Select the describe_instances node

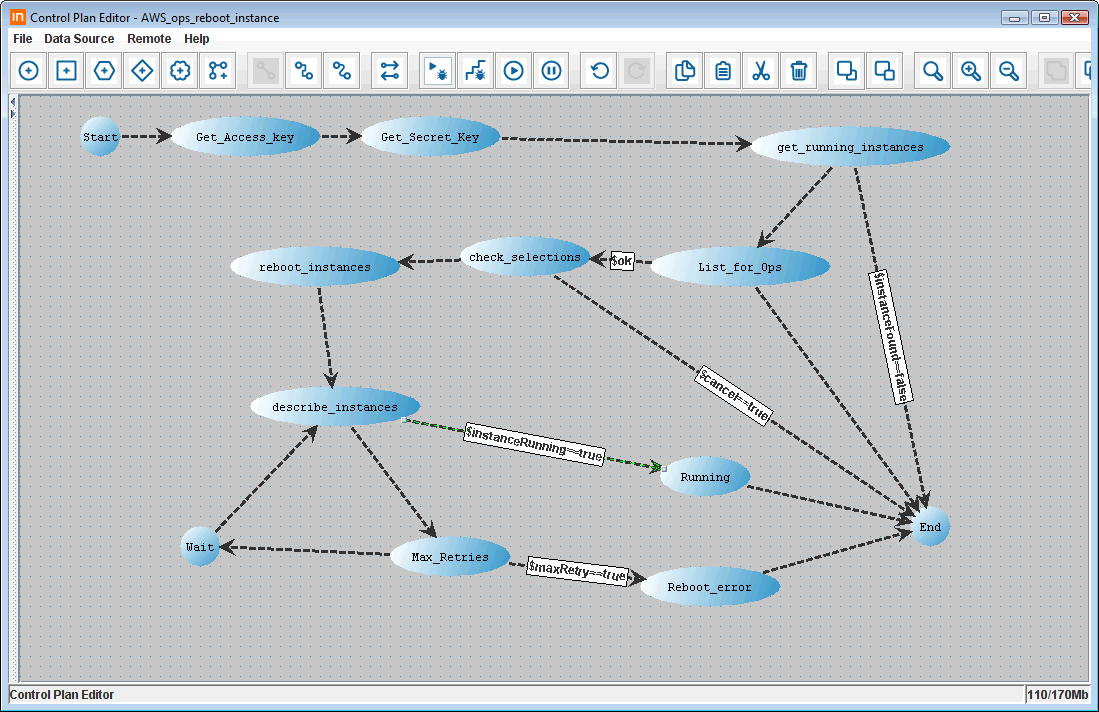coord(335,407)
